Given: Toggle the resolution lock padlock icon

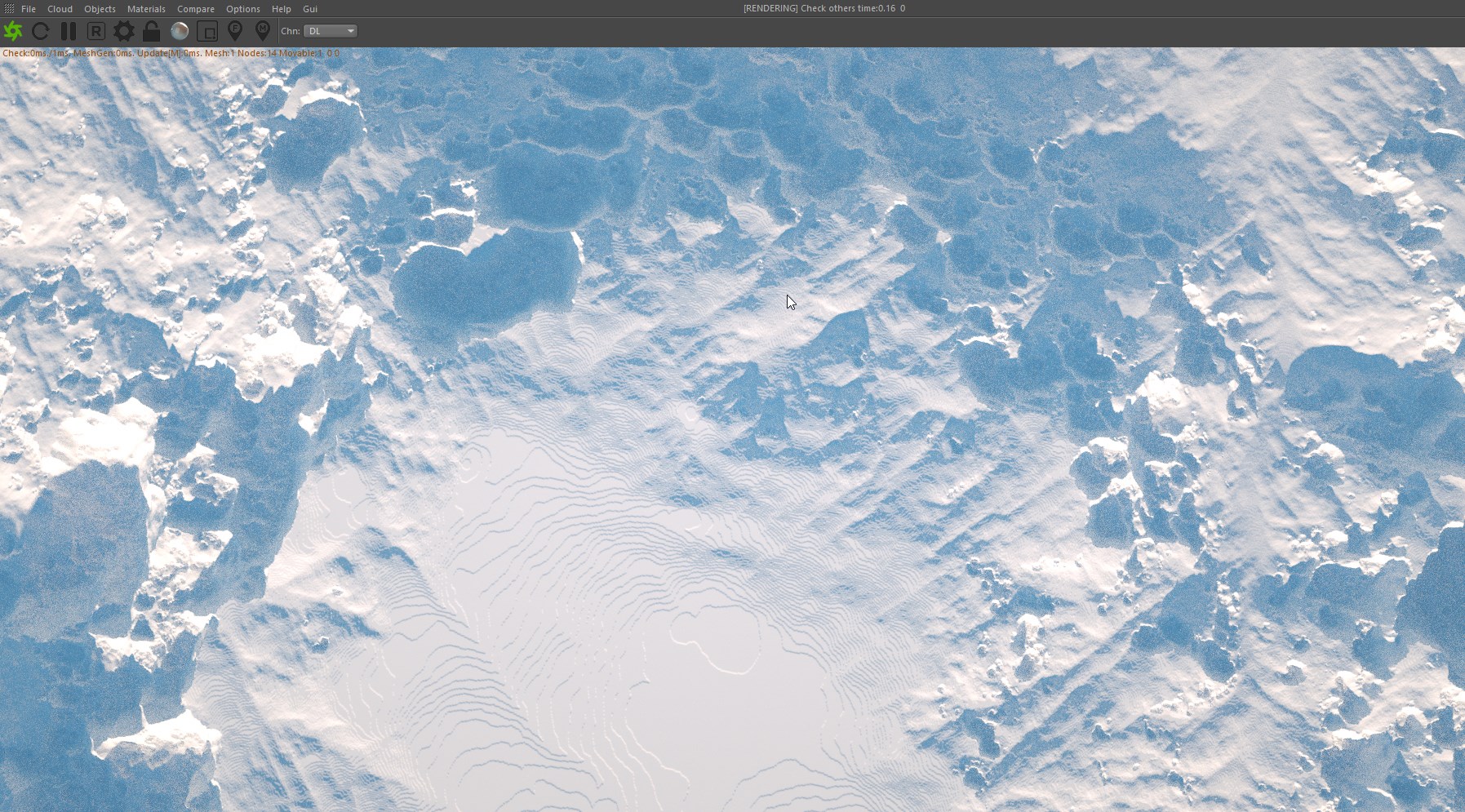Looking at the screenshot, I should (151, 31).
